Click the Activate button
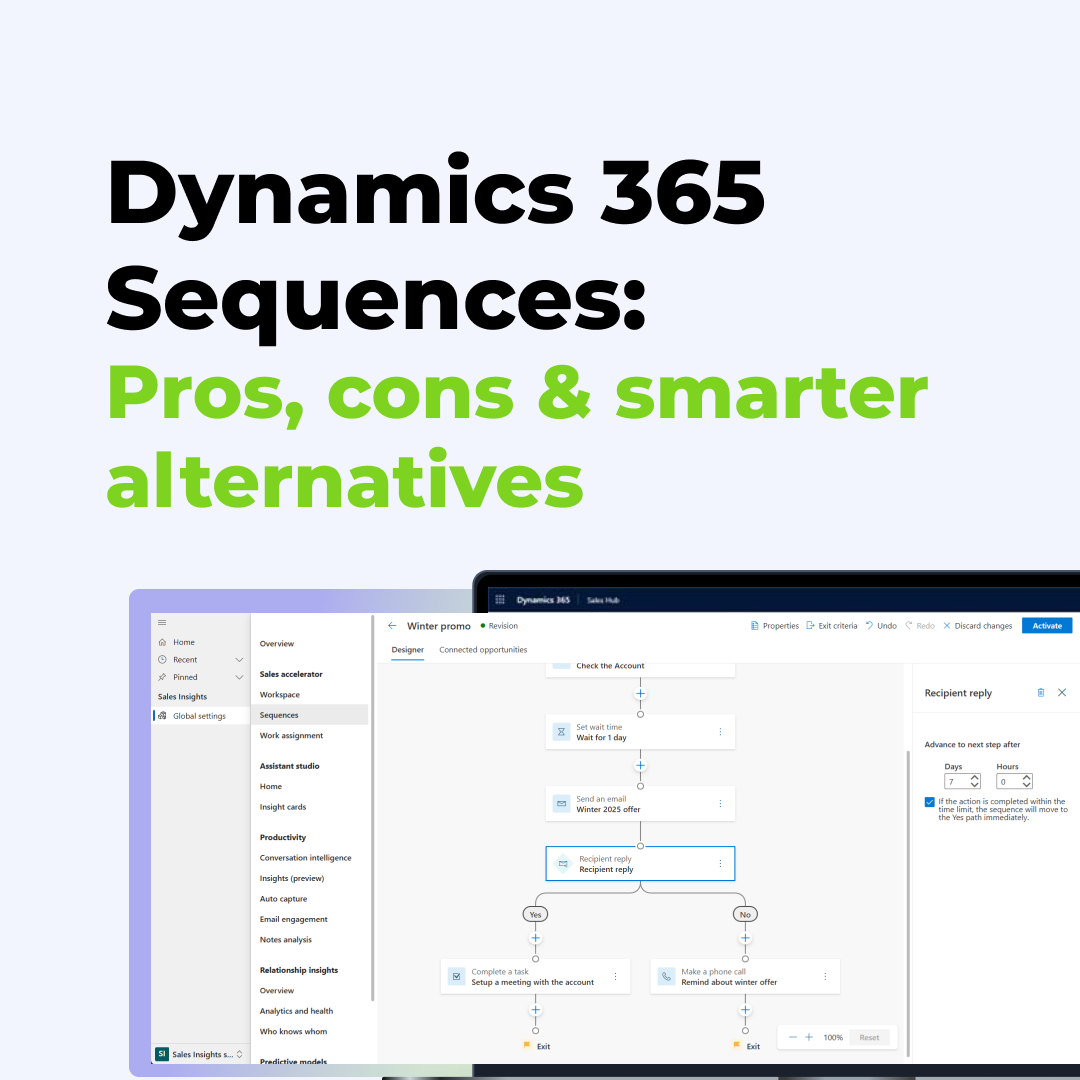Viewport: 1080px width, 1080px height. pyautogui.click(x=1047, y=626)
